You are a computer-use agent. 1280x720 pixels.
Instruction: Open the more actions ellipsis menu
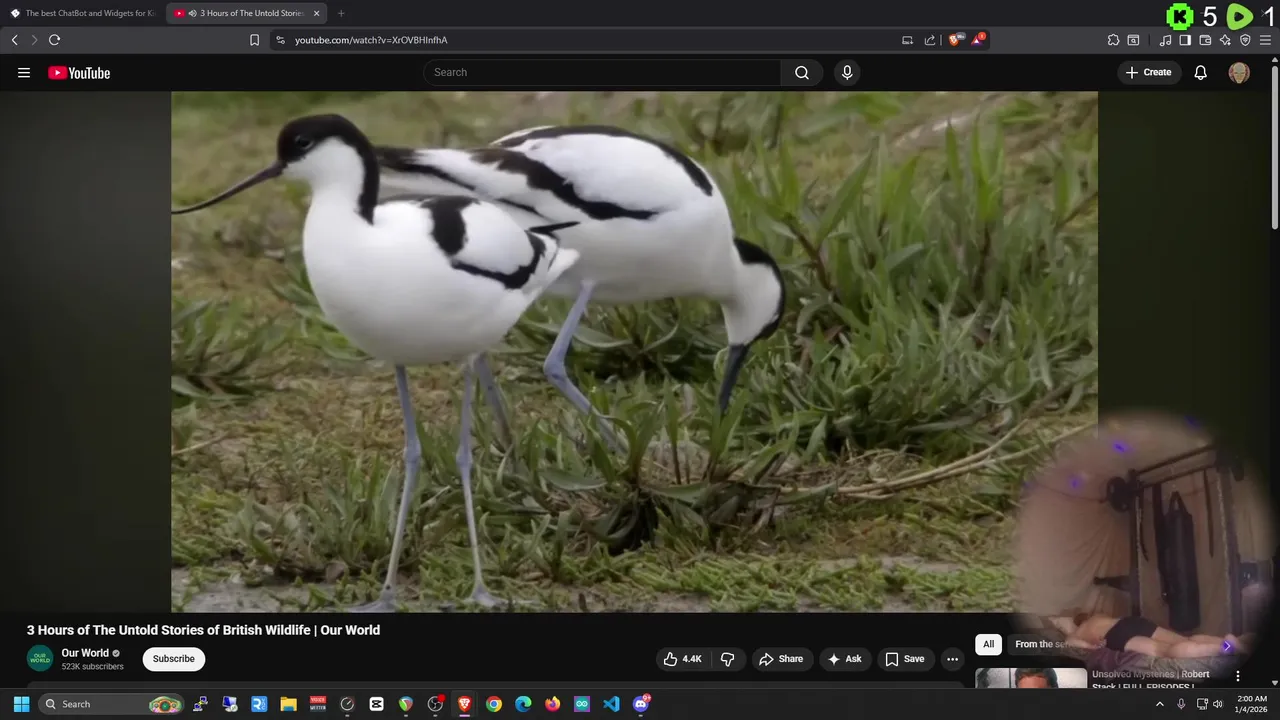[x=952, y=659]
